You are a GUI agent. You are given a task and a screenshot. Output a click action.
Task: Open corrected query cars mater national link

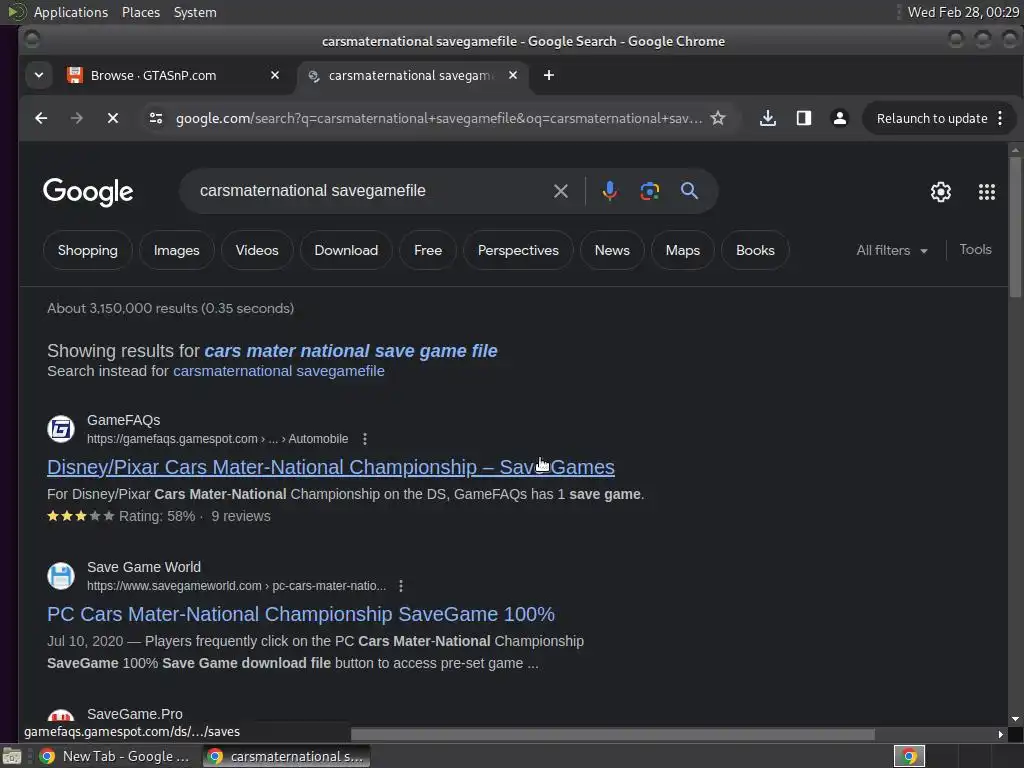tap(351, 351)
